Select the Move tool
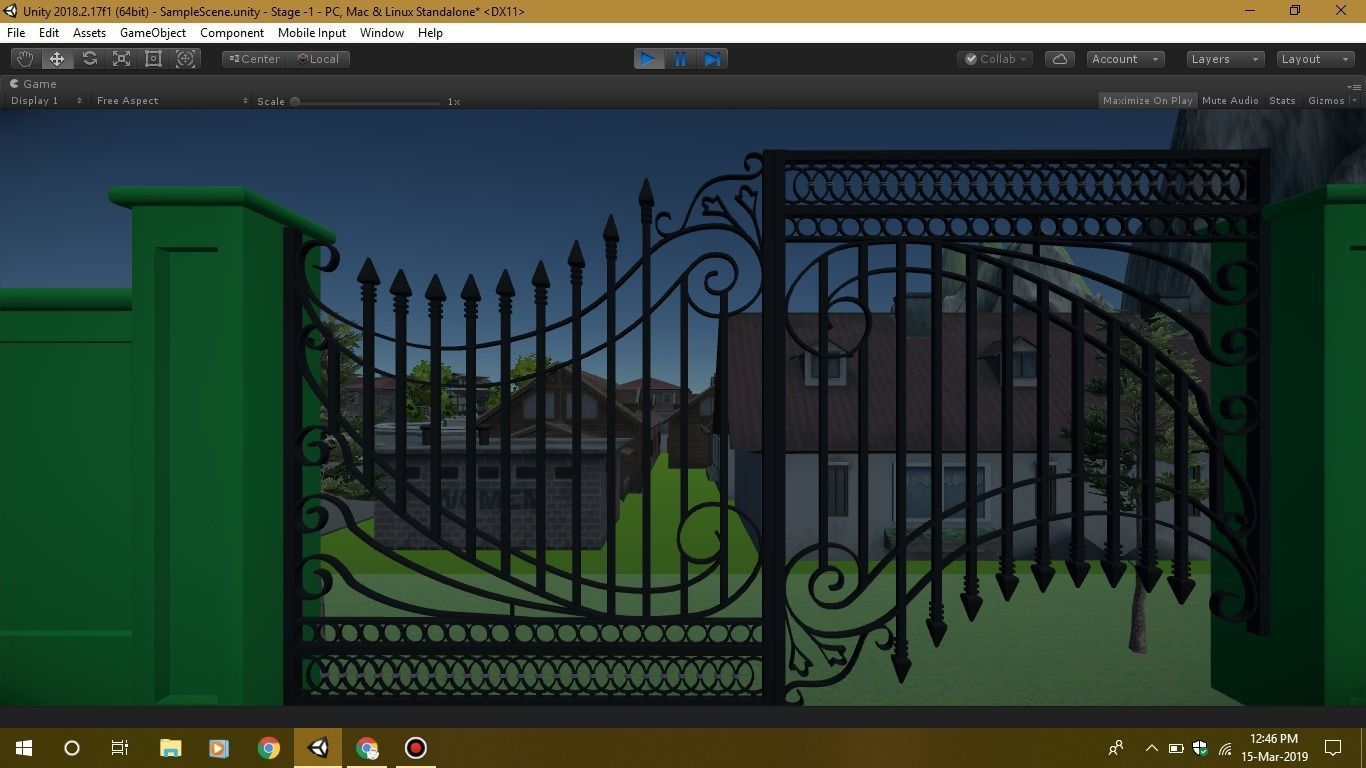This screenshot has height=768, width=1366. tap(57, 59)
